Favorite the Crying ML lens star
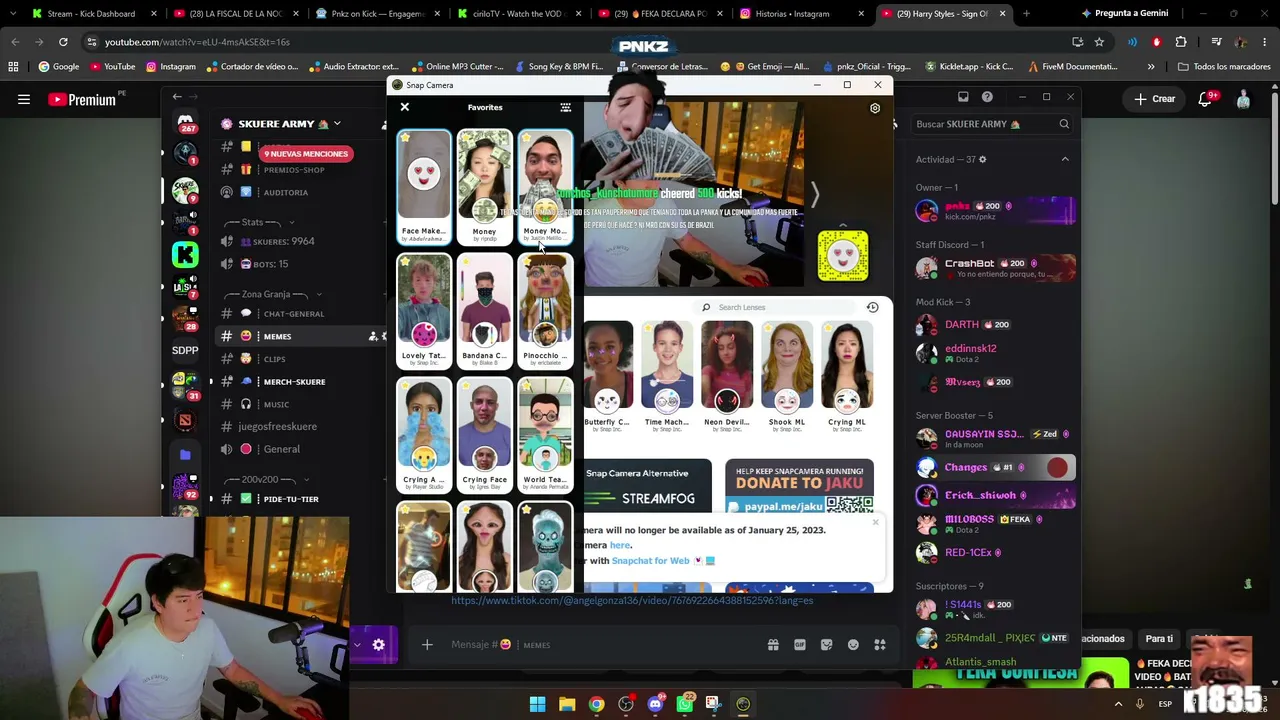Image resolution: width=1280 pixels, height=720 pixels. 829,328
